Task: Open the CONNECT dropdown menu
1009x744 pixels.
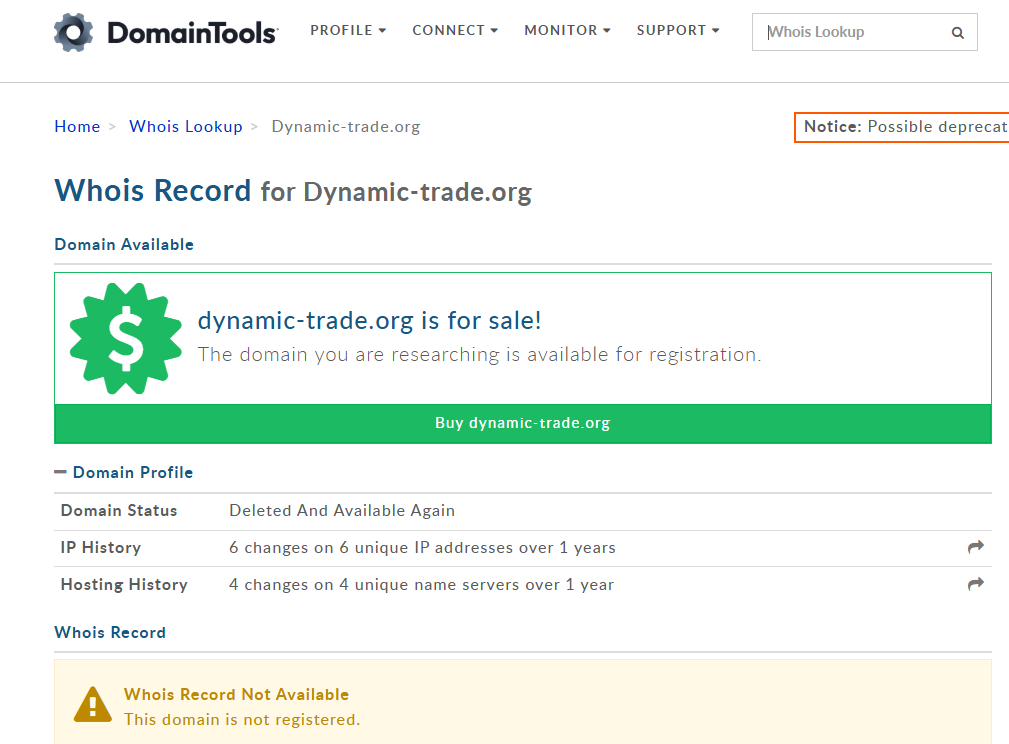Action: [455, 30]
